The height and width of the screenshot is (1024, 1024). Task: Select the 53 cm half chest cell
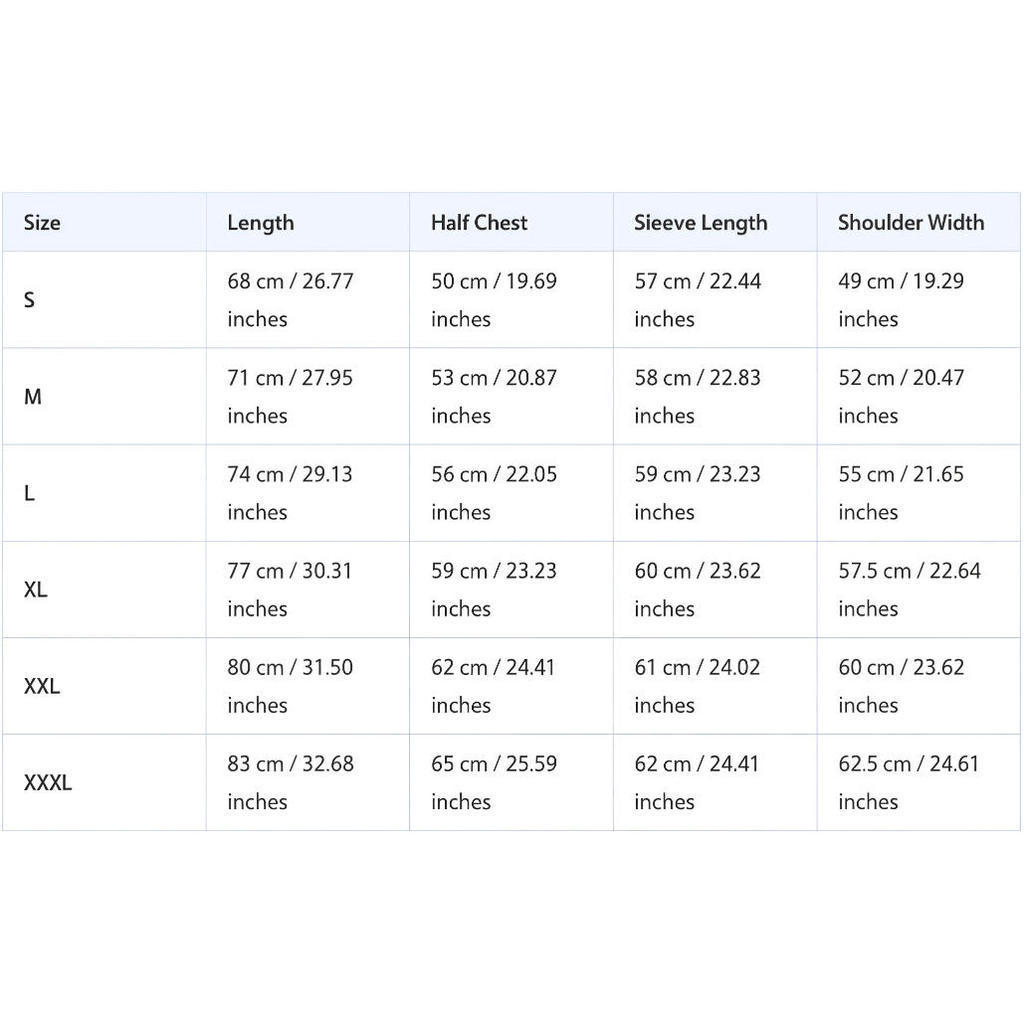511,396
